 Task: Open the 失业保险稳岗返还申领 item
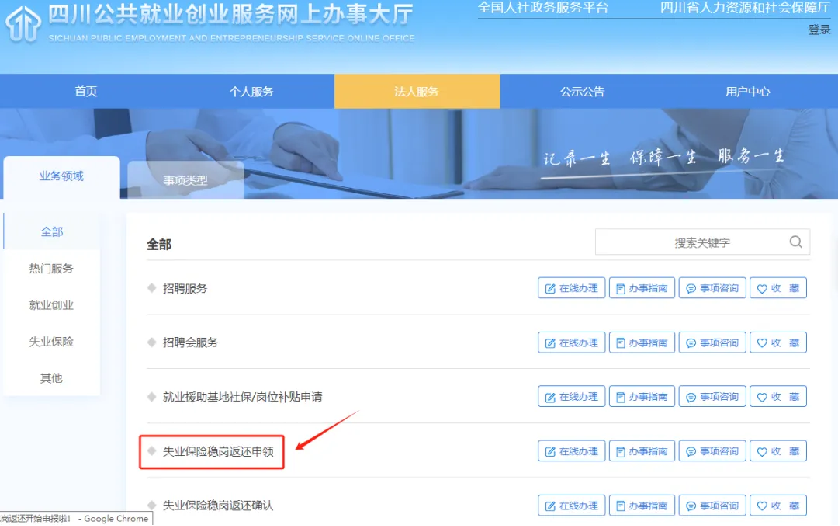click(x=218, y=452)
